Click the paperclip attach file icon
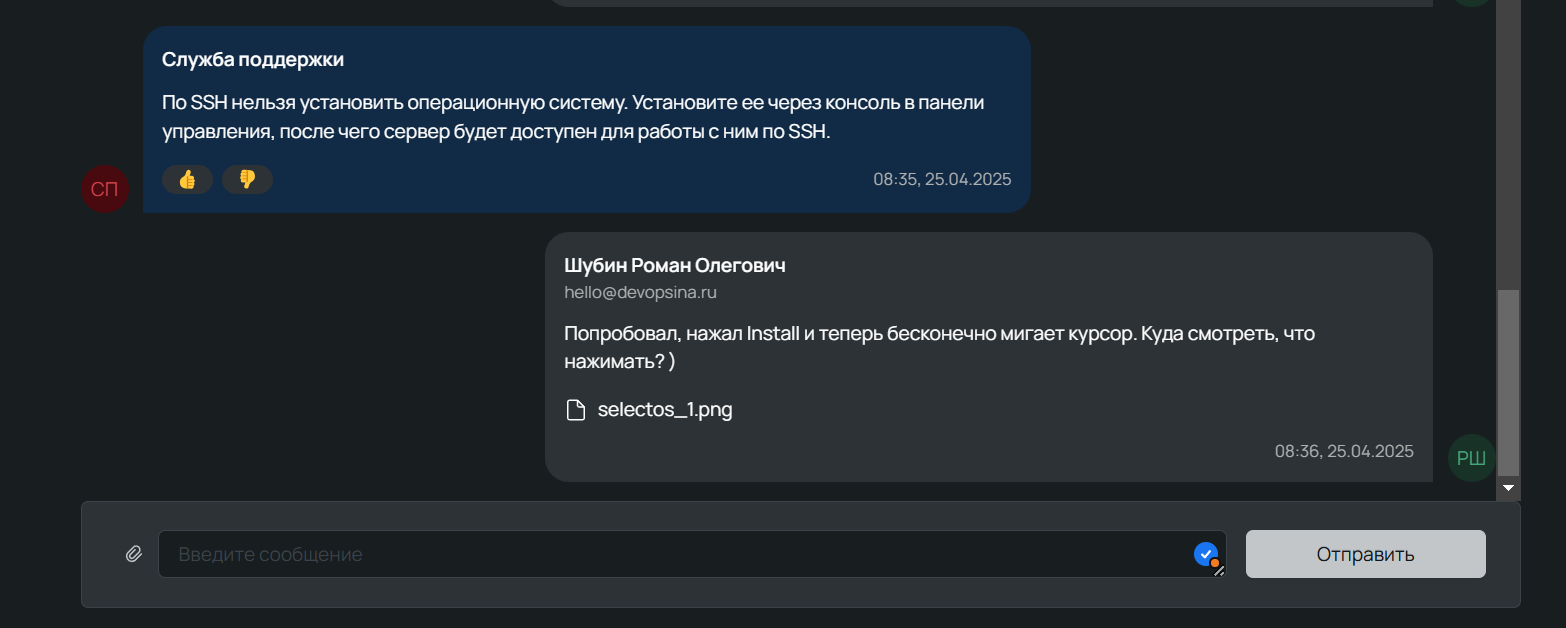Viewport: 1566px width, 628px height. click(x=134, y=554)
